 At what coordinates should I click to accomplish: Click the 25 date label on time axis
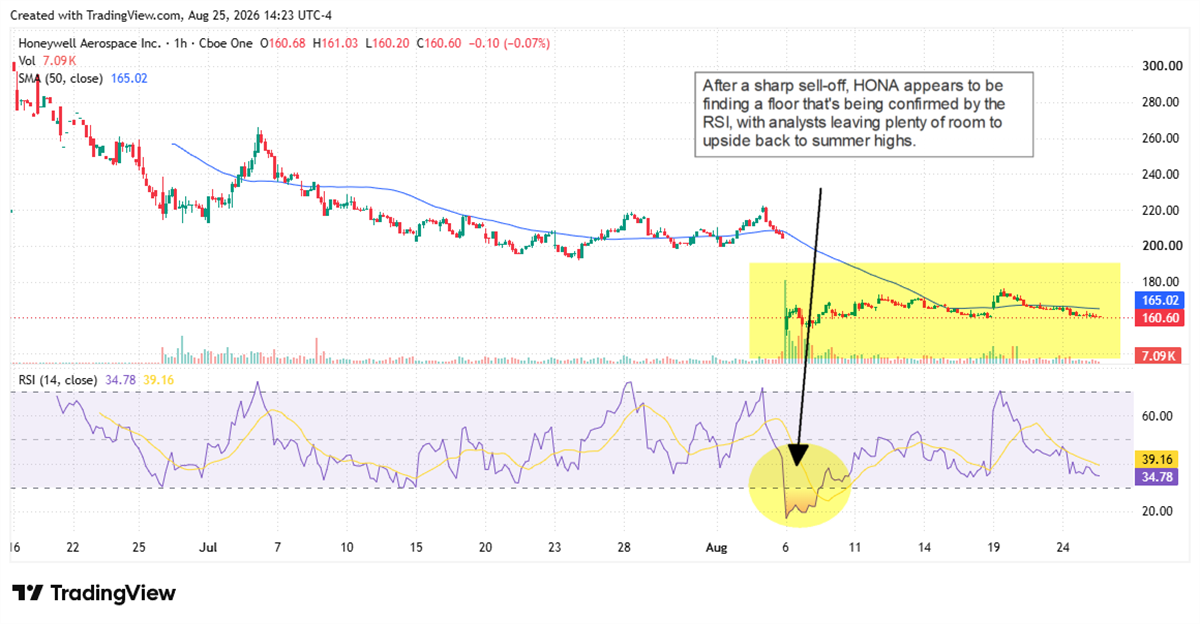139,548
